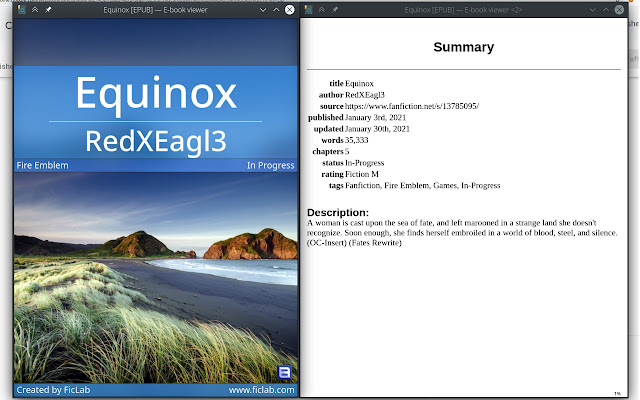Click the www.ficlab.com text on cover
640x400 pixels.
coord(262,390)
